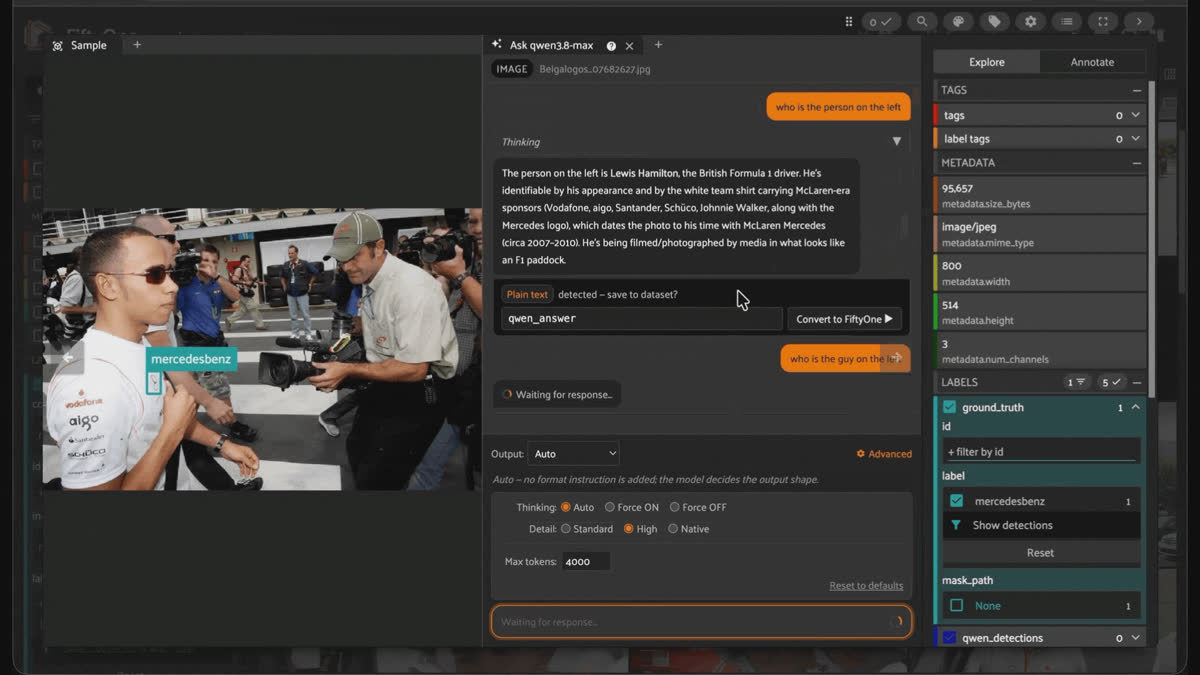
Task: Add new panel next to Sample tab
Action: [x=137, y=45]
